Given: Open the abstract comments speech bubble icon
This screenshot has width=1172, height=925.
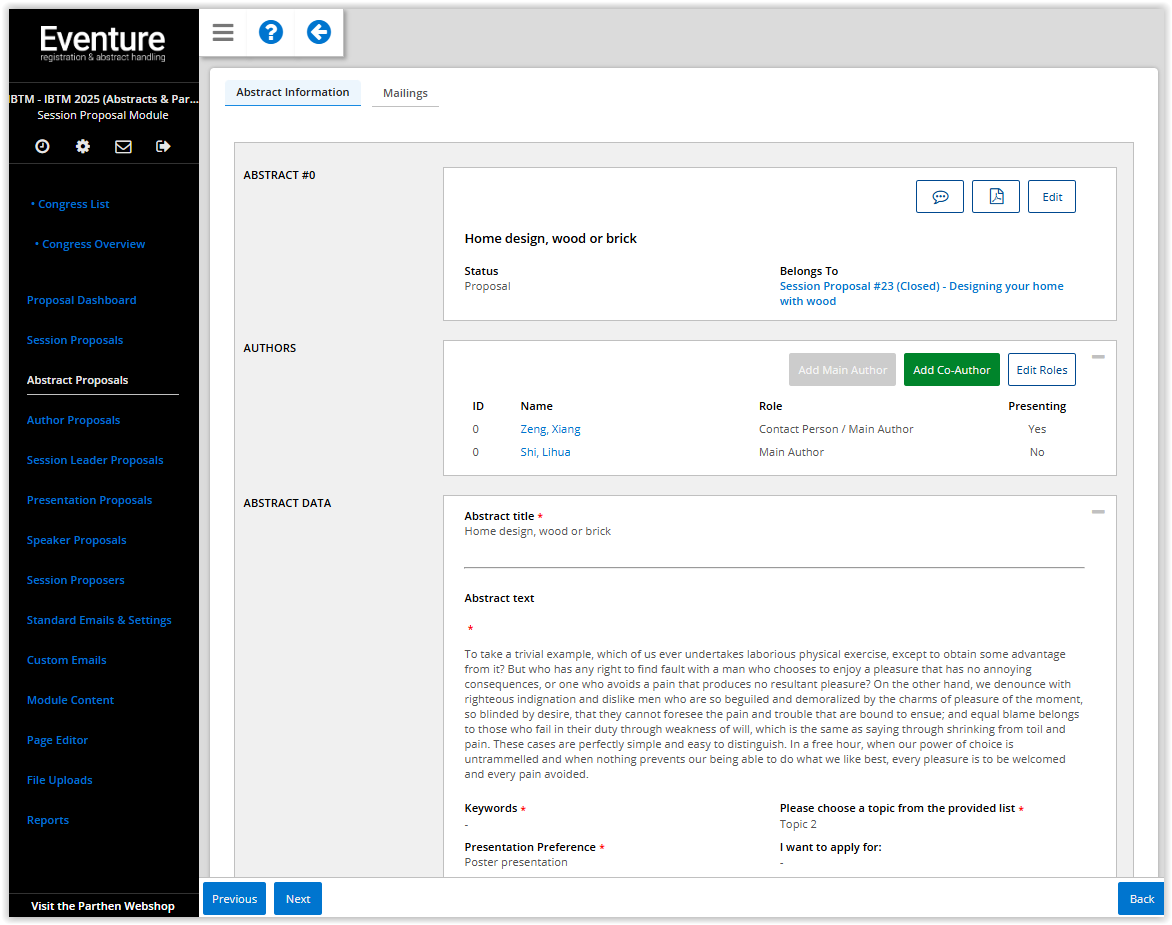Looking at the screenshot, I should pyautogui.click(x=940, y=197).
